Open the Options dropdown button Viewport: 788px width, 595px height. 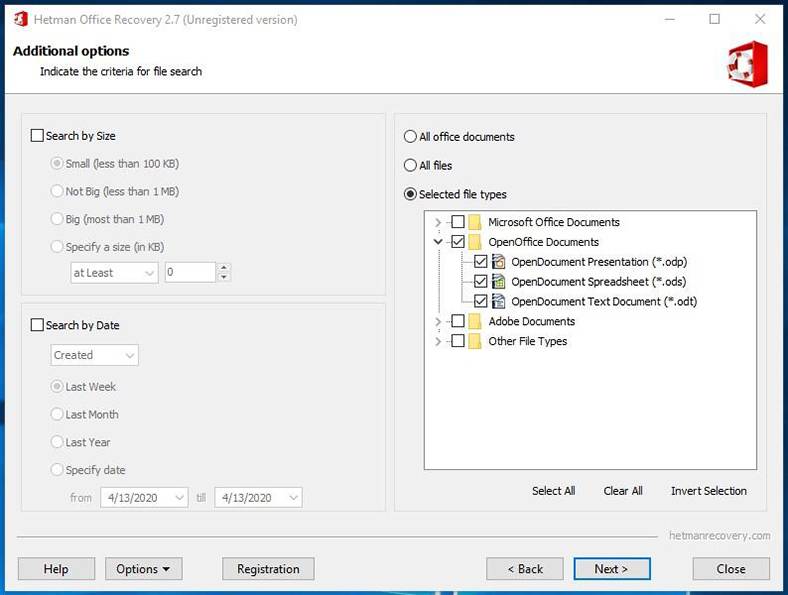point(143,569)
